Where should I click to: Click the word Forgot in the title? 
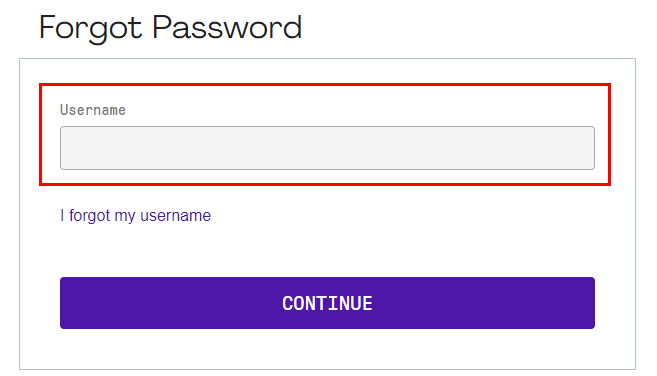(x=91, y=29)
